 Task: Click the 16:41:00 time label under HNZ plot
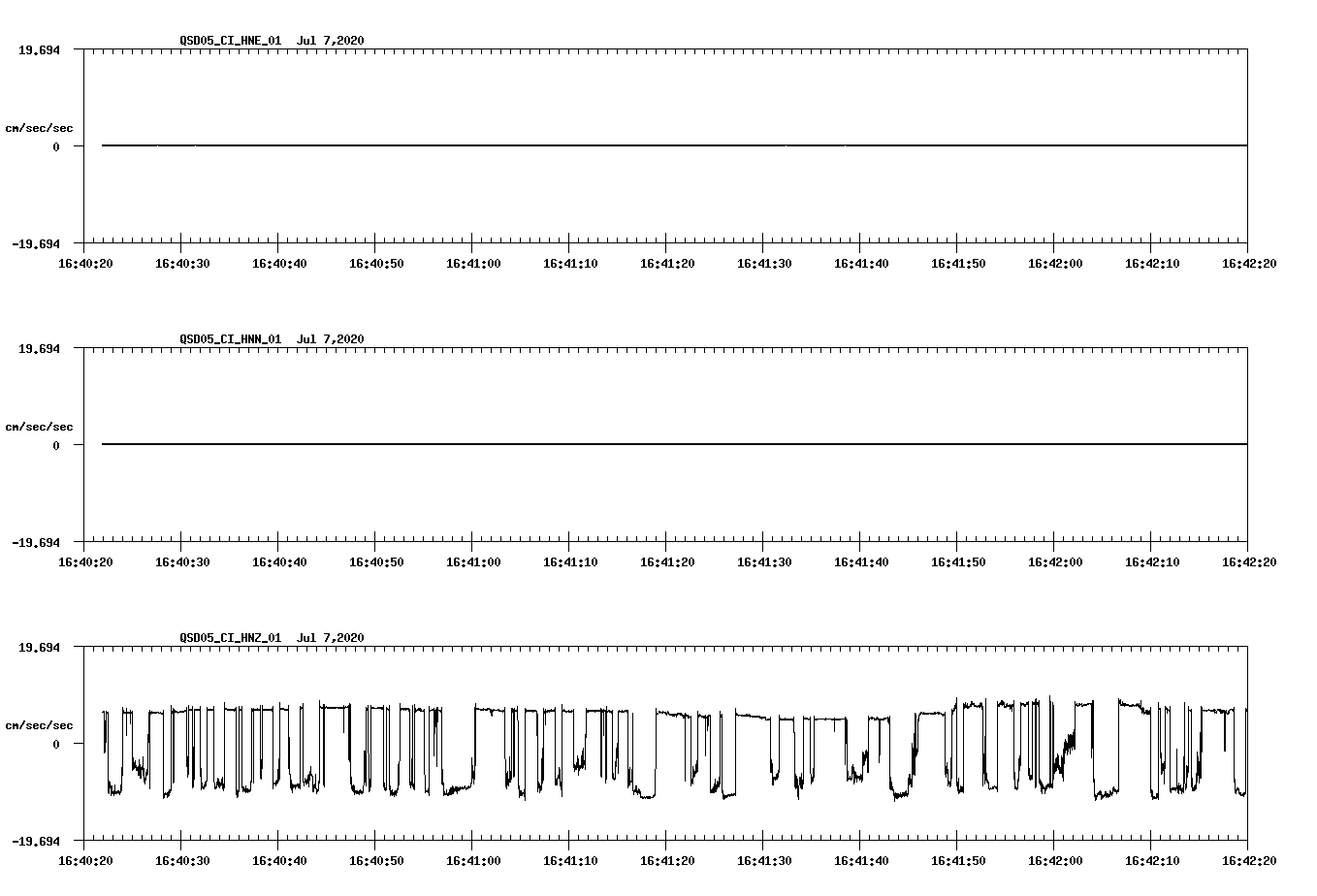473,861
